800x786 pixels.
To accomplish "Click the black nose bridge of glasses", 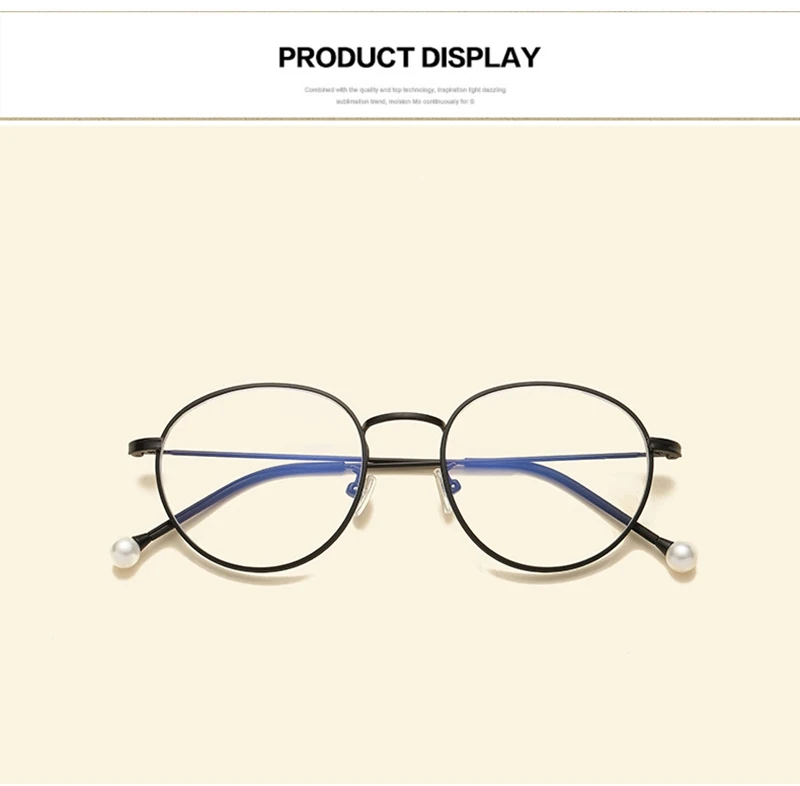I will pyautogui.click(x=403, y=420).
